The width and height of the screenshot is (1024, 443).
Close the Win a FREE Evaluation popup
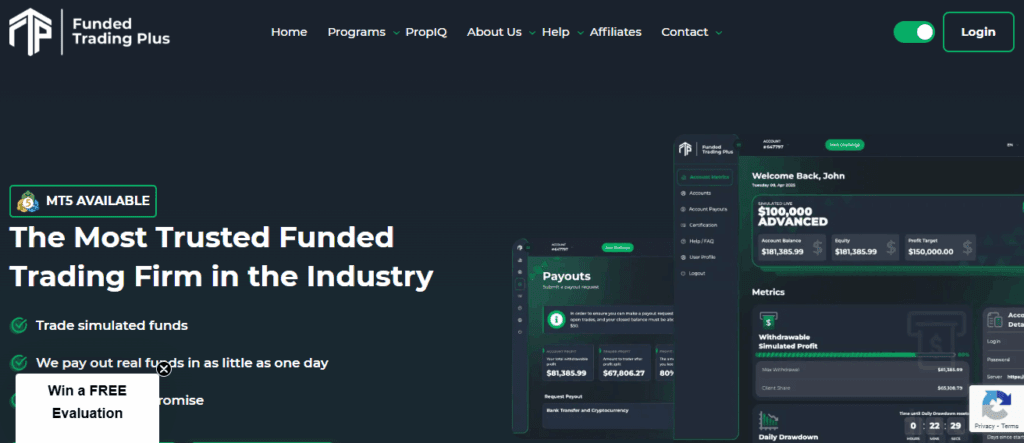164,369
